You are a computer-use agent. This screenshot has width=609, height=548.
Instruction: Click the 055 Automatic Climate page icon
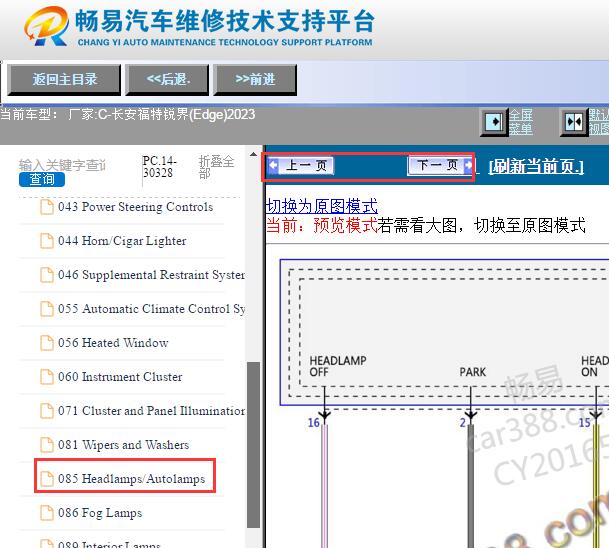point(47,309)
